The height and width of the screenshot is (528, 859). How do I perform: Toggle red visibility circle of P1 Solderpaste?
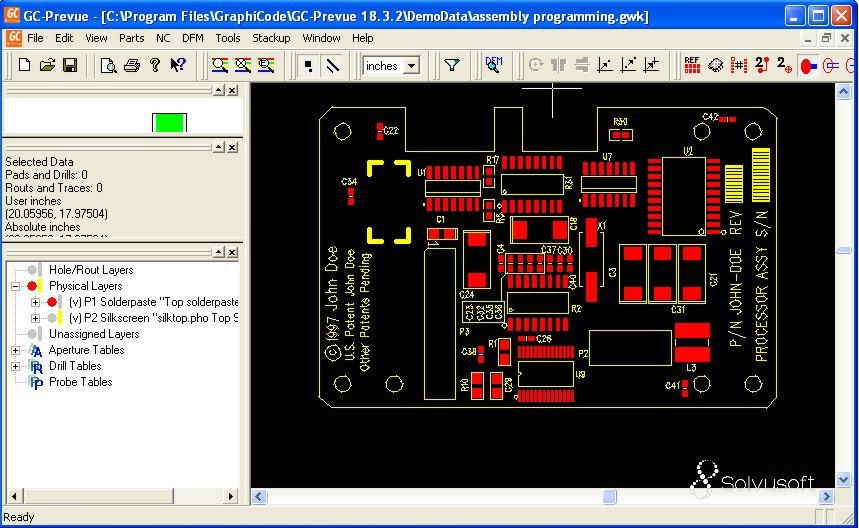[x=52, y=302]
